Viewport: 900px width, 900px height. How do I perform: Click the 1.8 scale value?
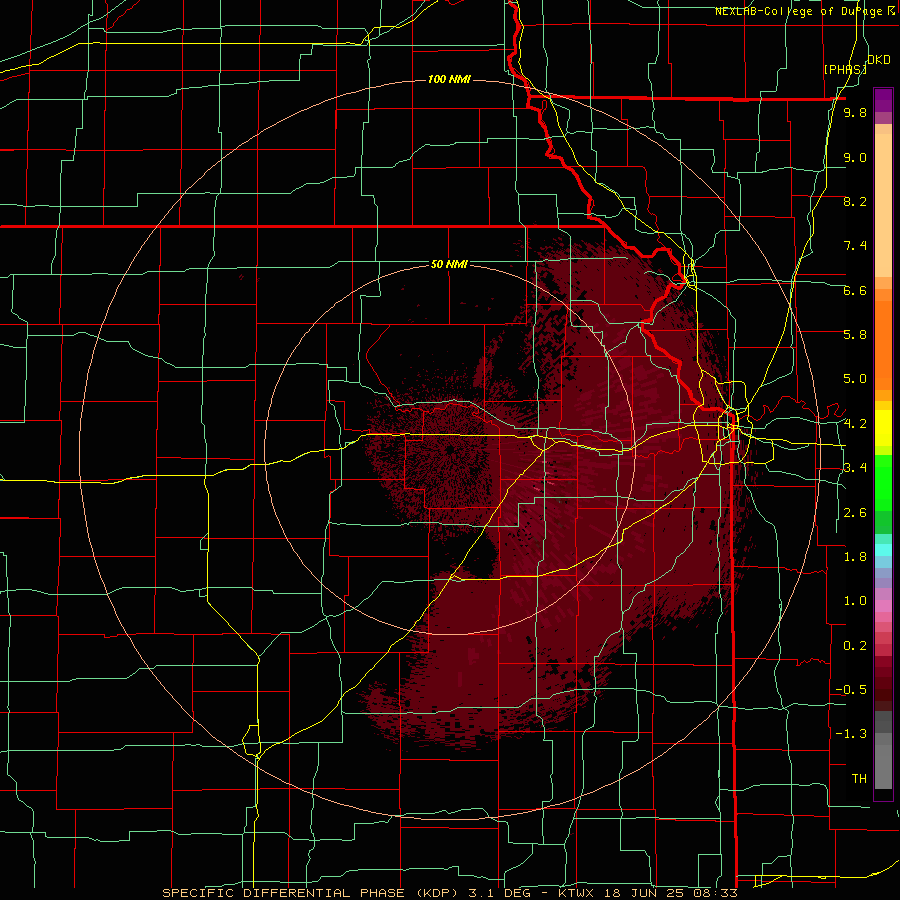pos(855,557)
